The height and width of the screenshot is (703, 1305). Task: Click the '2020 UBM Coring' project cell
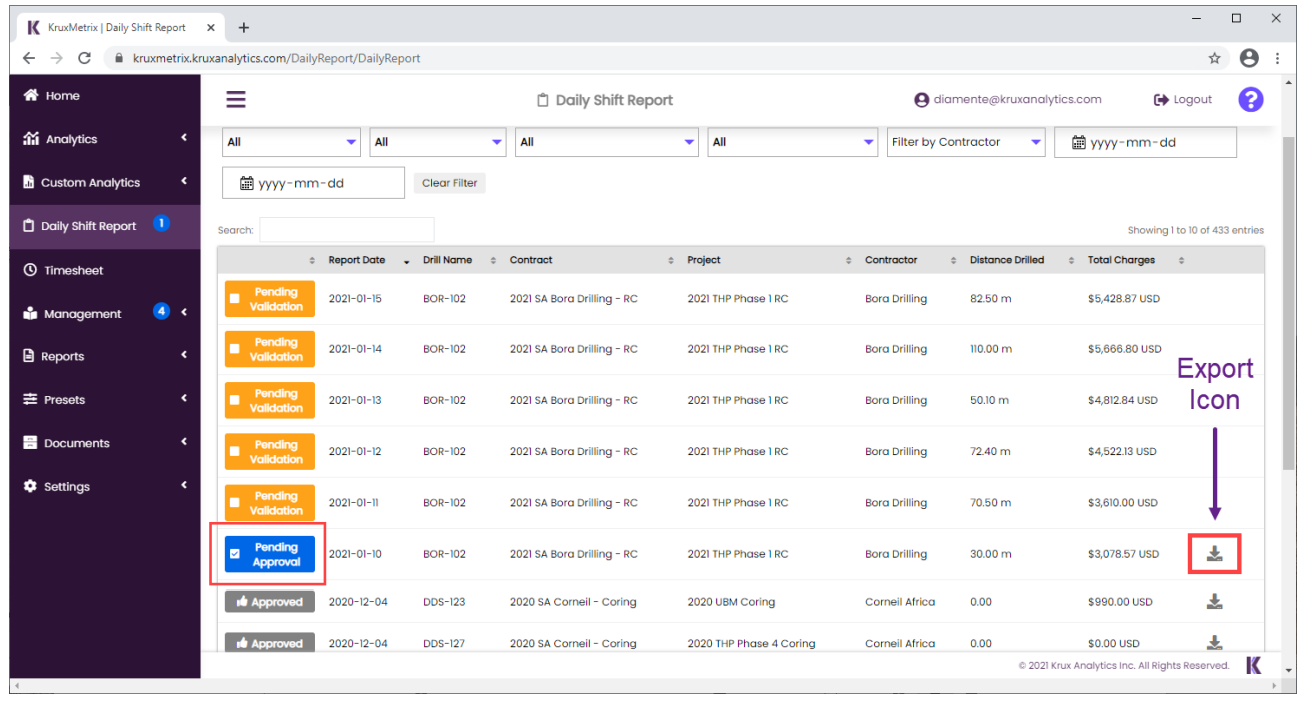coord(731,602)
